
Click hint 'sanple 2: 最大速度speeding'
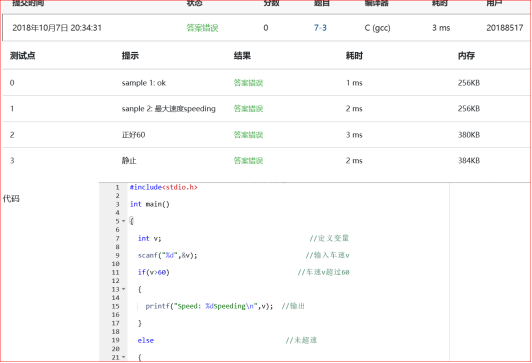[169, 109]
